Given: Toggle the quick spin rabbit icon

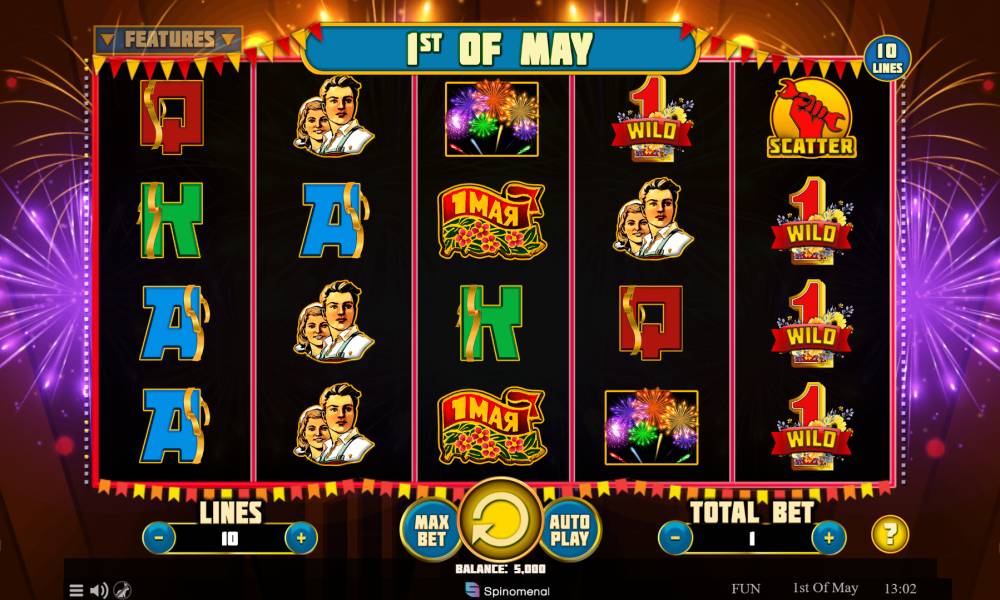Looking at the screenshot, I should [122, 590].
